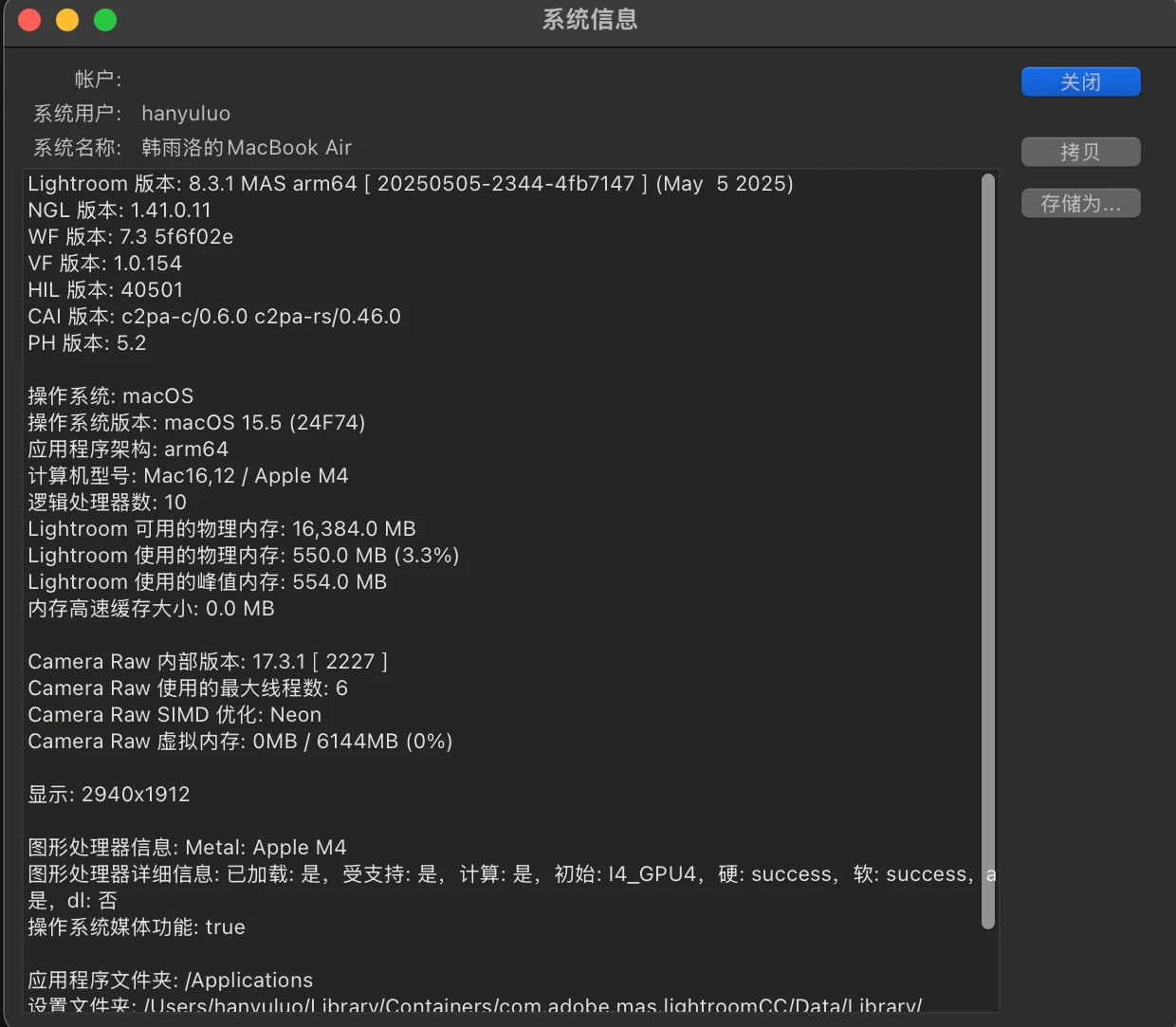Click the Lightroom 版本 8.3.1 line

tap(411, 184)
